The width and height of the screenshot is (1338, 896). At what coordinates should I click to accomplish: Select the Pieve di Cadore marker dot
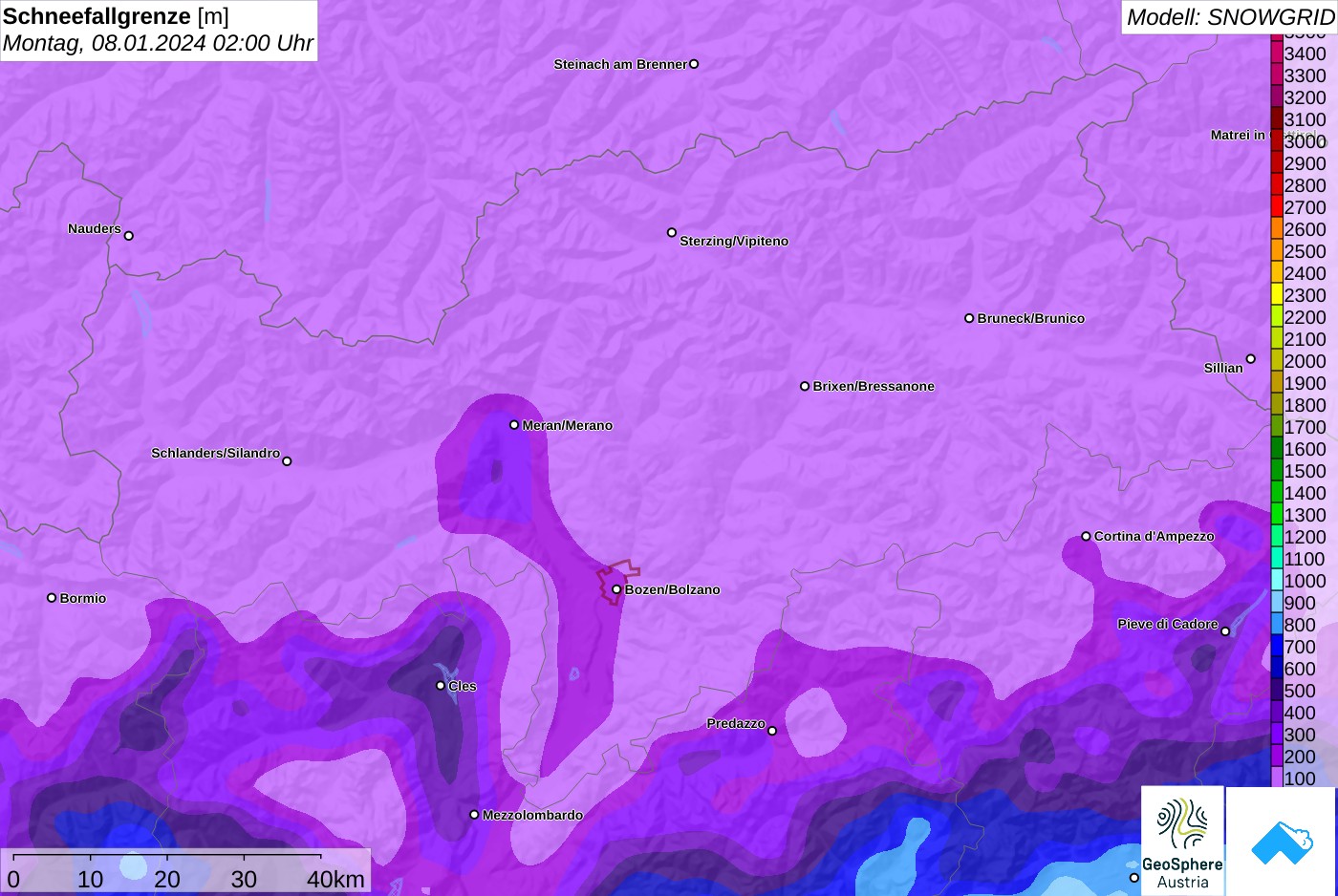[x=1225, y=631]
